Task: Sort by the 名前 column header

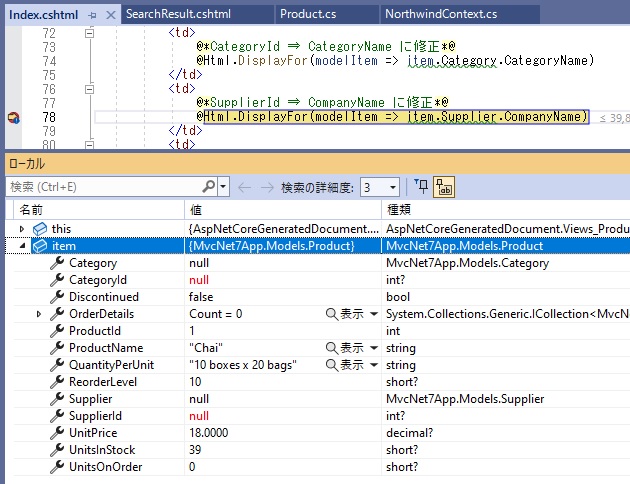Action: [x=99, y=210]
